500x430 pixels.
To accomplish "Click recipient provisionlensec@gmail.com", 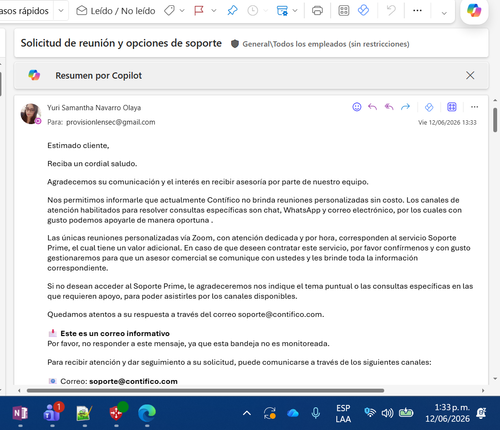I will click(x=111, y=122).
